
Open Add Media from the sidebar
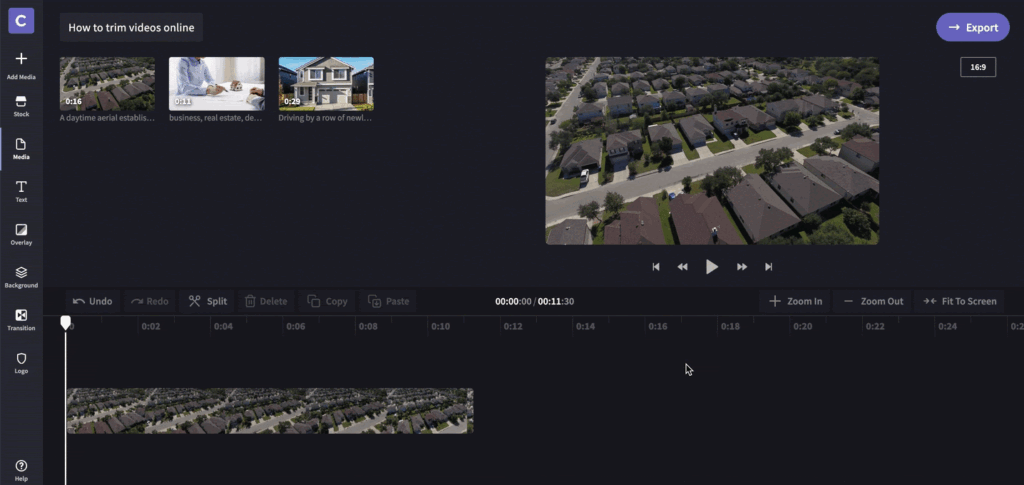pos(21,67)
